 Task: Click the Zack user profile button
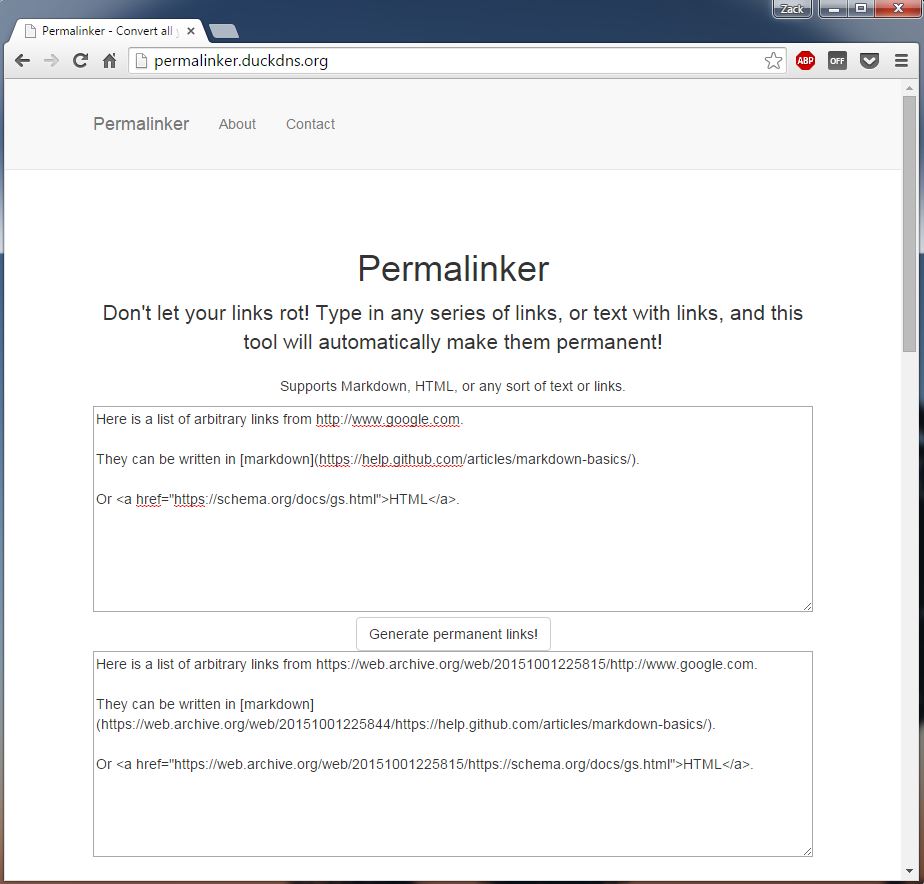pos(791,9)
